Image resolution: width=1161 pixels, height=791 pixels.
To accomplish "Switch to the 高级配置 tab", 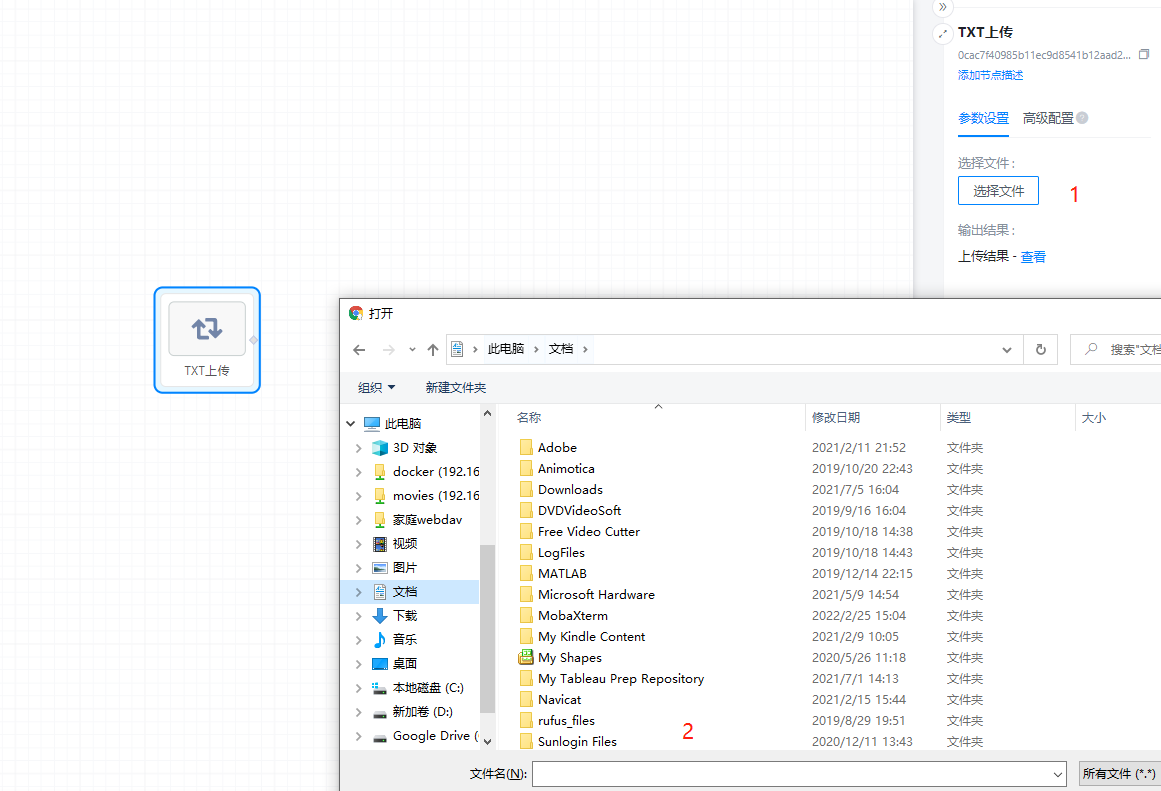I will (x=1047, y=118).
